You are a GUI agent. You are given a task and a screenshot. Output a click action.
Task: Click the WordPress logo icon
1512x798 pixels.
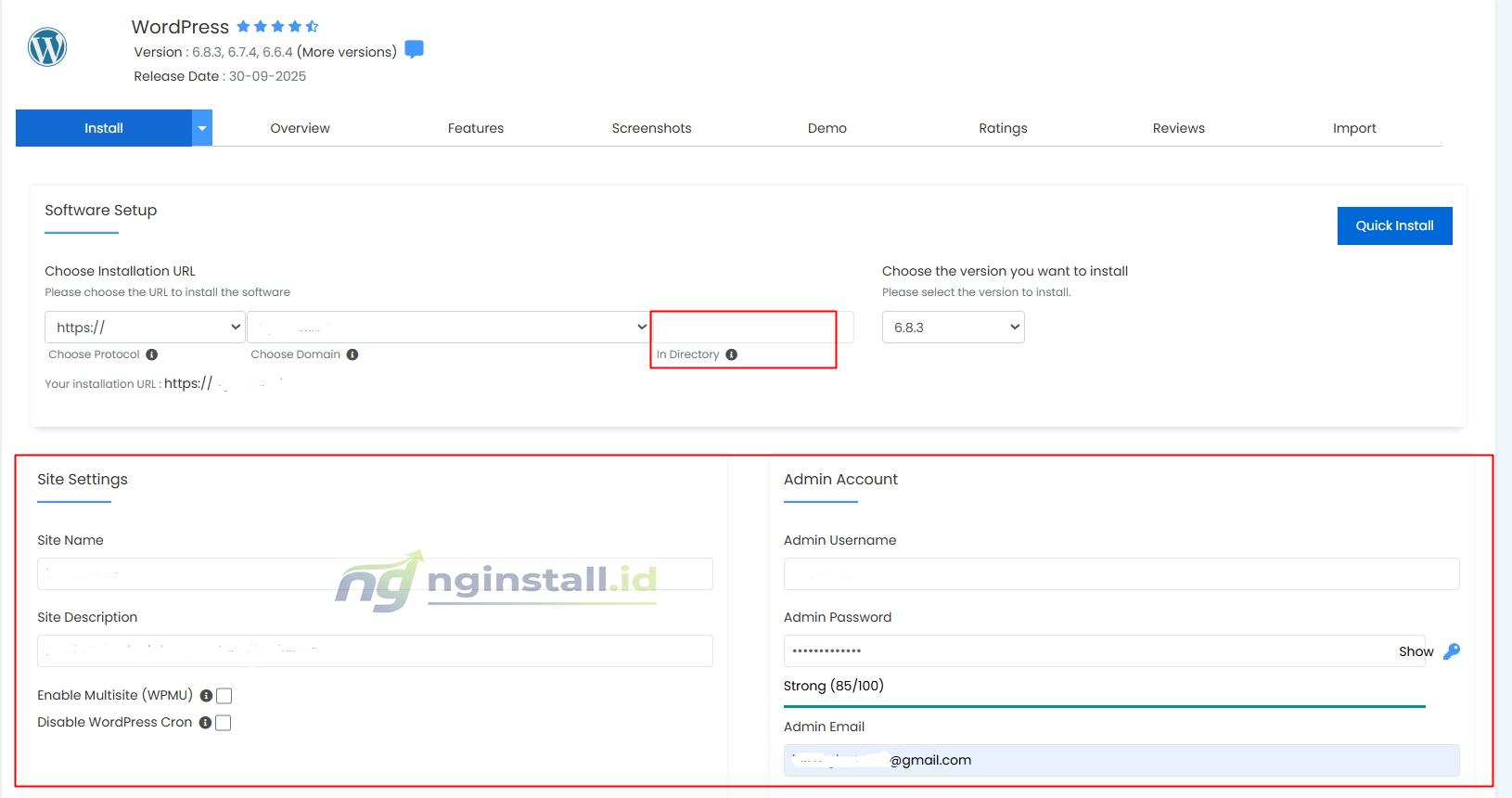(x=47, y=46)
